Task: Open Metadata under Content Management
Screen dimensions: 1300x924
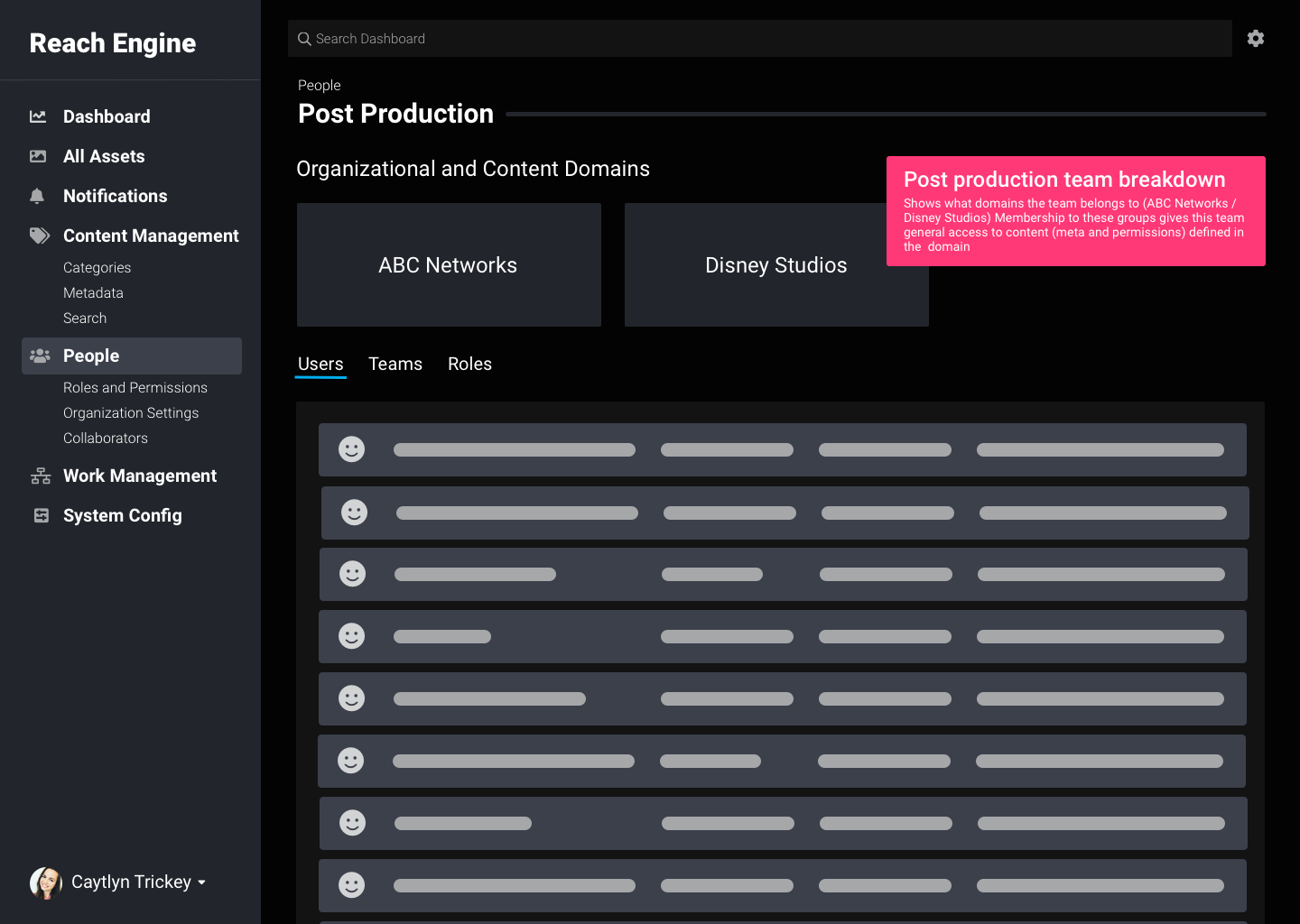Action: click(x=93, y=293)
